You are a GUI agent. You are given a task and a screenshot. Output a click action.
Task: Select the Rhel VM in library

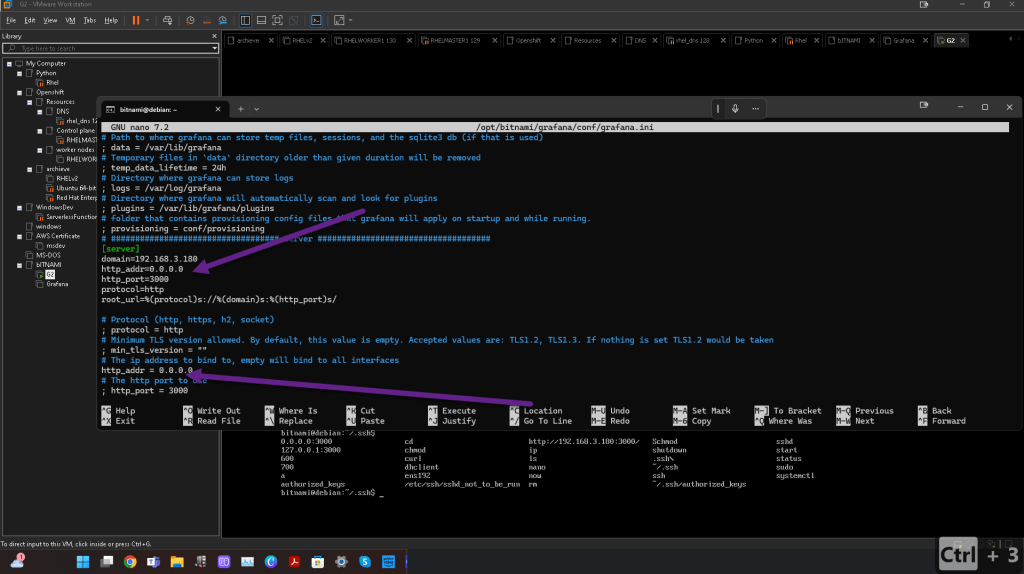click(52, 83)
